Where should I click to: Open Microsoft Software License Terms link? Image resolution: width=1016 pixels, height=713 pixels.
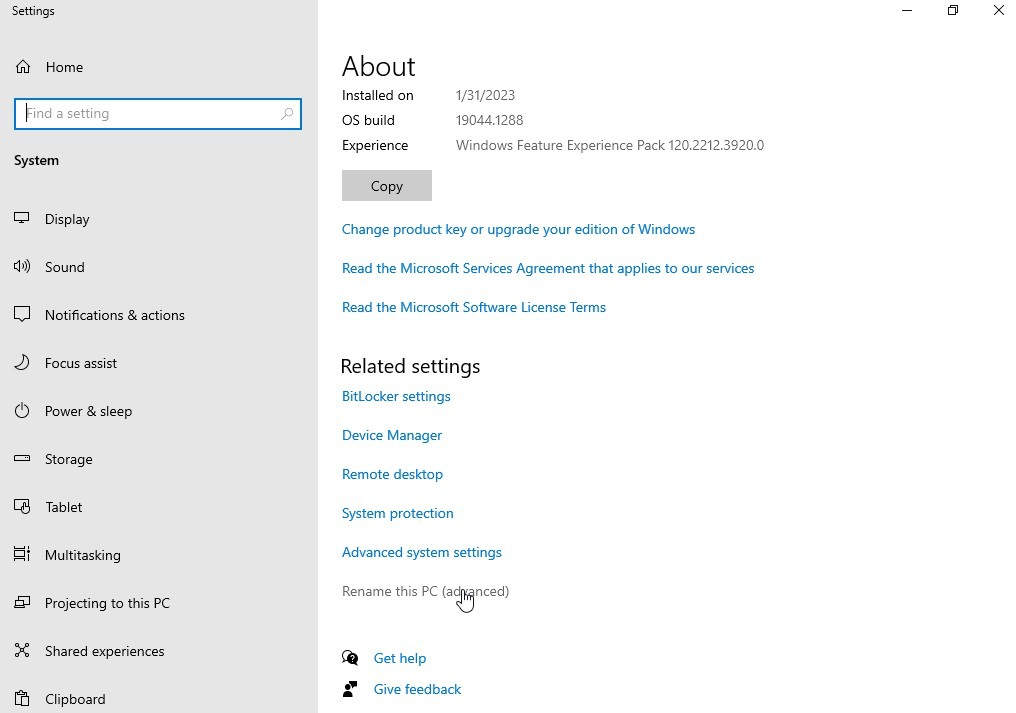pyautogui.click(x=474, y=307)
